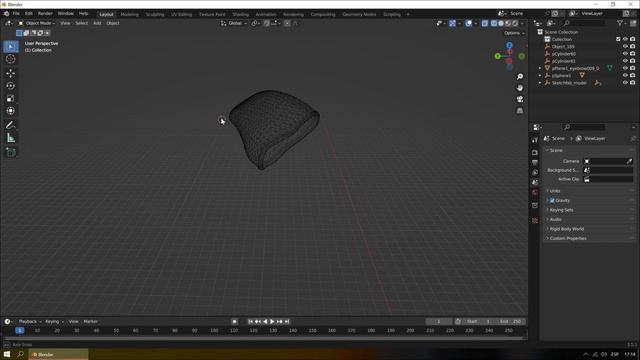Switch to the Shading workspace tab
Viewport: 640px width, 360px height.
coord(240,14)
